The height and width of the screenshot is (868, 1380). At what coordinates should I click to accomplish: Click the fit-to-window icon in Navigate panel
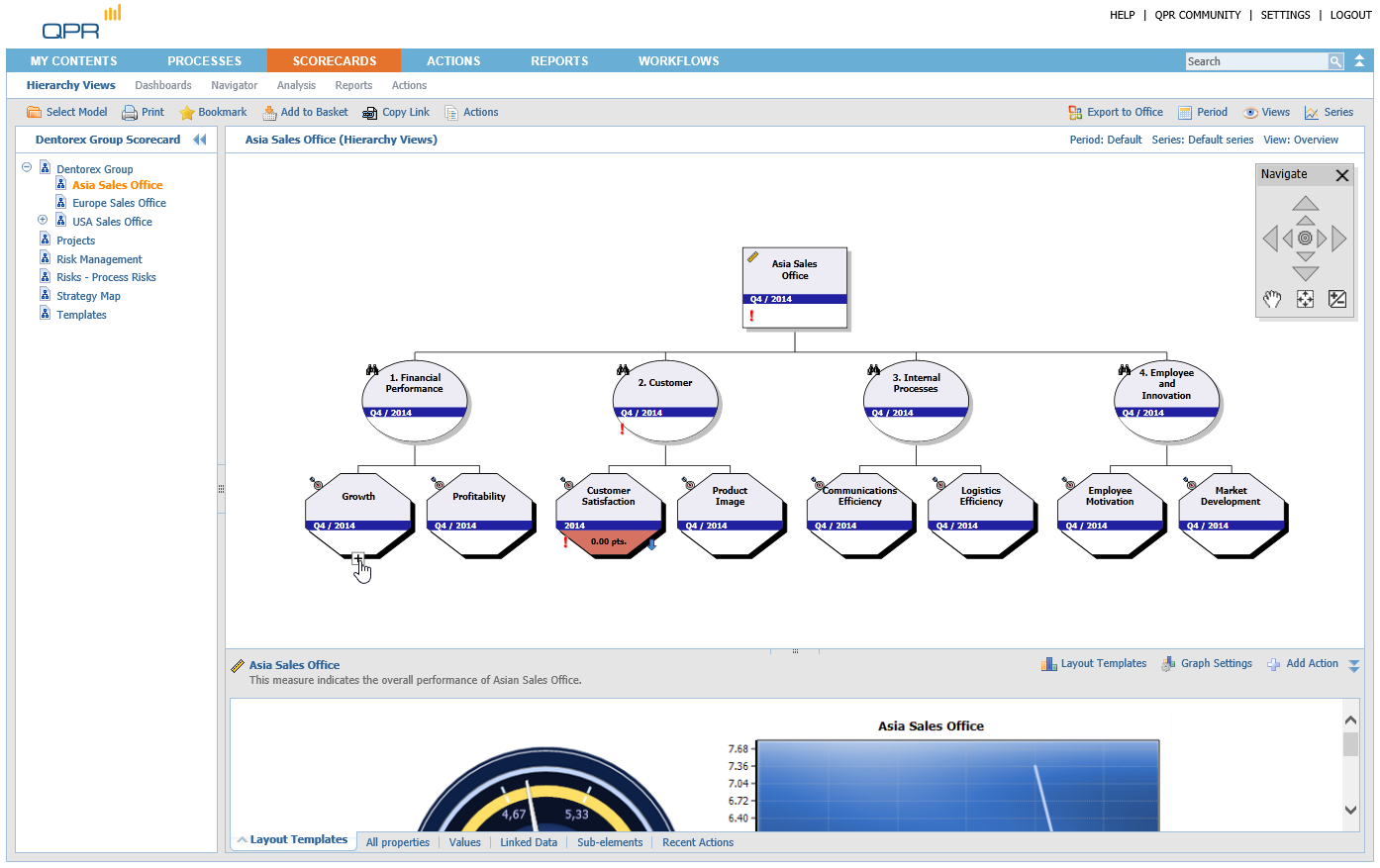pyautogui.click(x=1305, y=299)
